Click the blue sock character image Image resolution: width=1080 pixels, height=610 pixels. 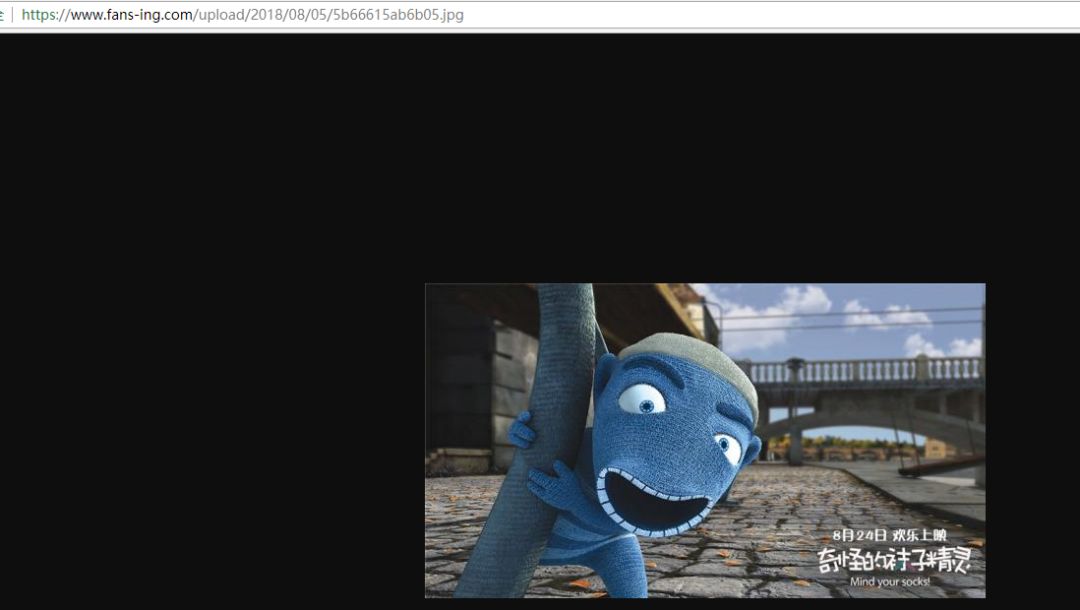705,441
